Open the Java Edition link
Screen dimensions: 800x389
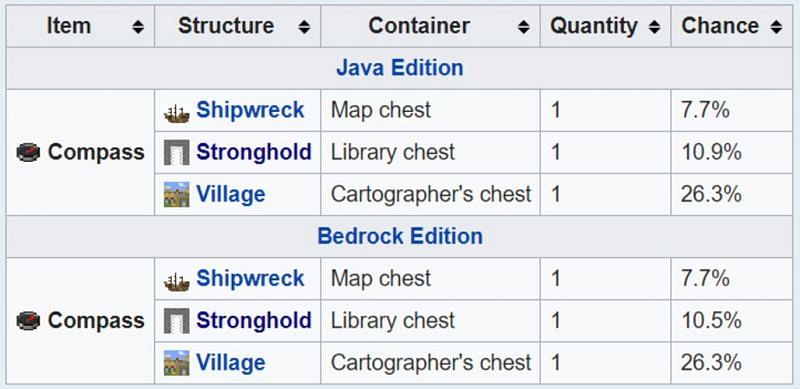pyautogui.click(x=399, y=68)
